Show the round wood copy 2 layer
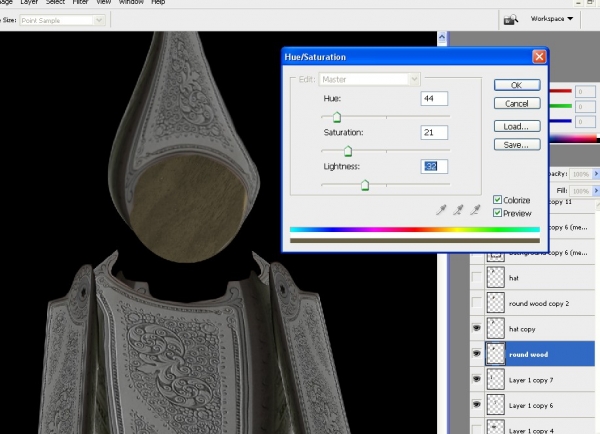The height and width of the screenshot is (434, 600). (x=476, y=303)
